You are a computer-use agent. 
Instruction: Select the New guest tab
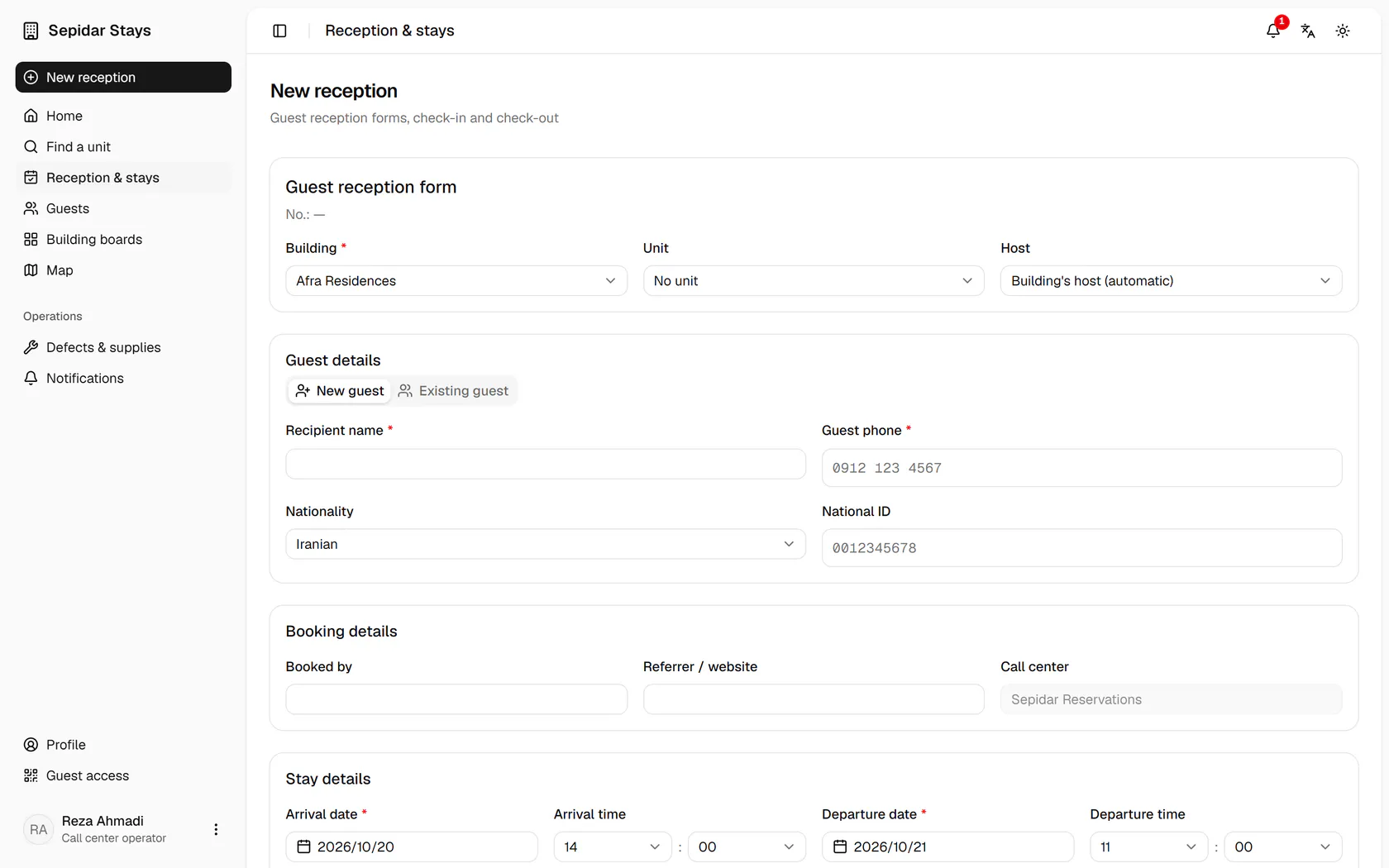point(340,391)
